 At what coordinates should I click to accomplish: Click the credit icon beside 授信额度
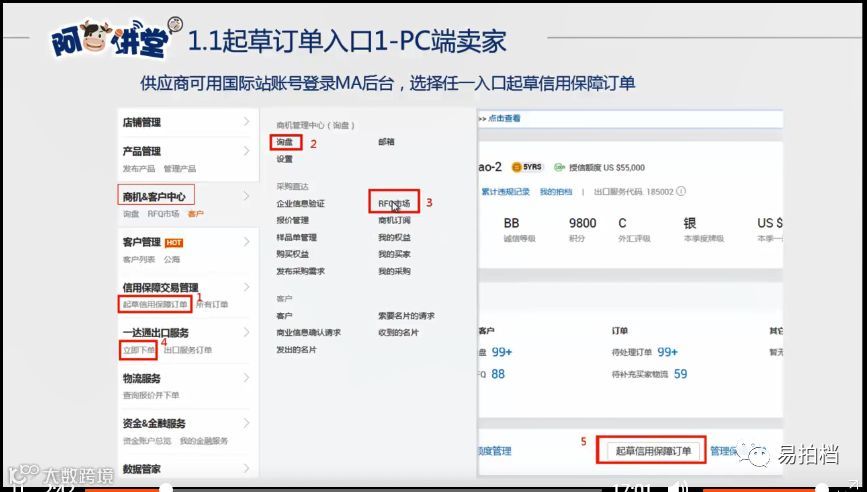560,167
